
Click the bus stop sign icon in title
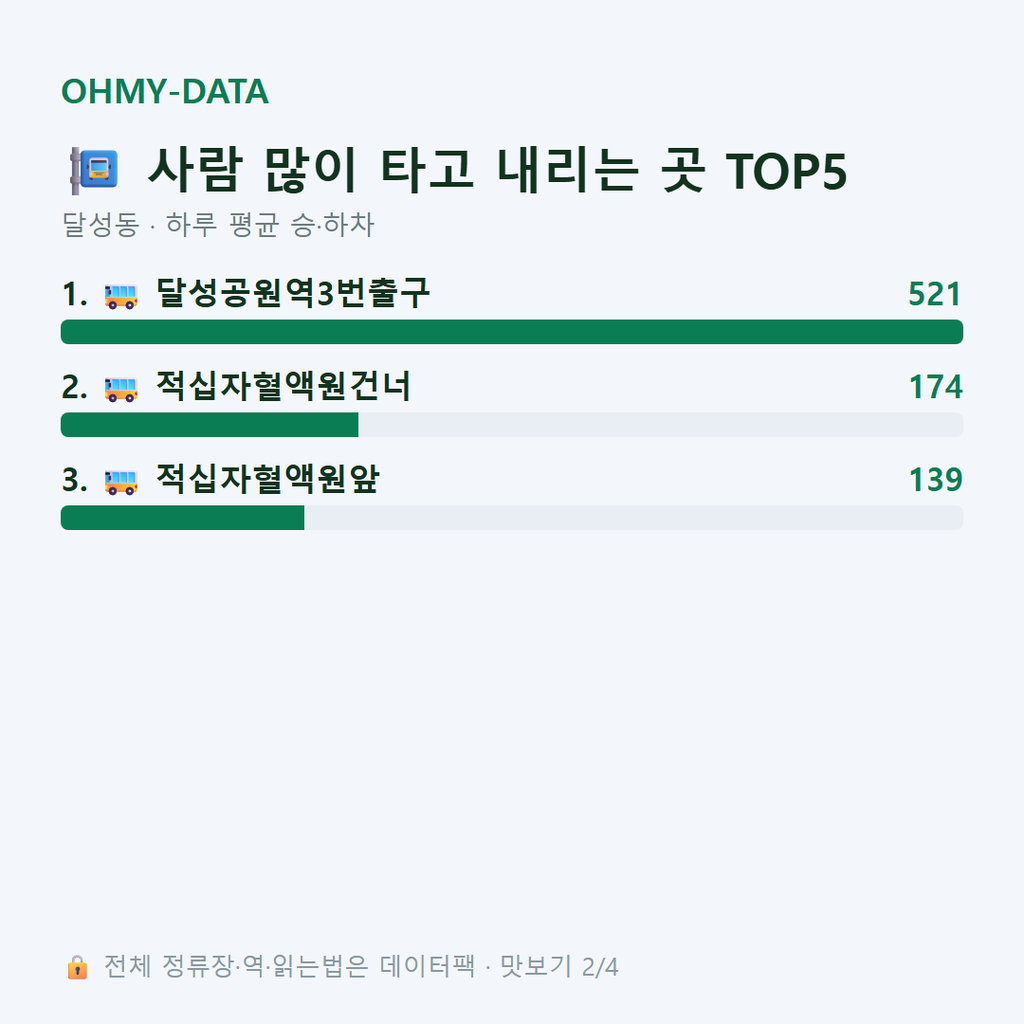94,170
